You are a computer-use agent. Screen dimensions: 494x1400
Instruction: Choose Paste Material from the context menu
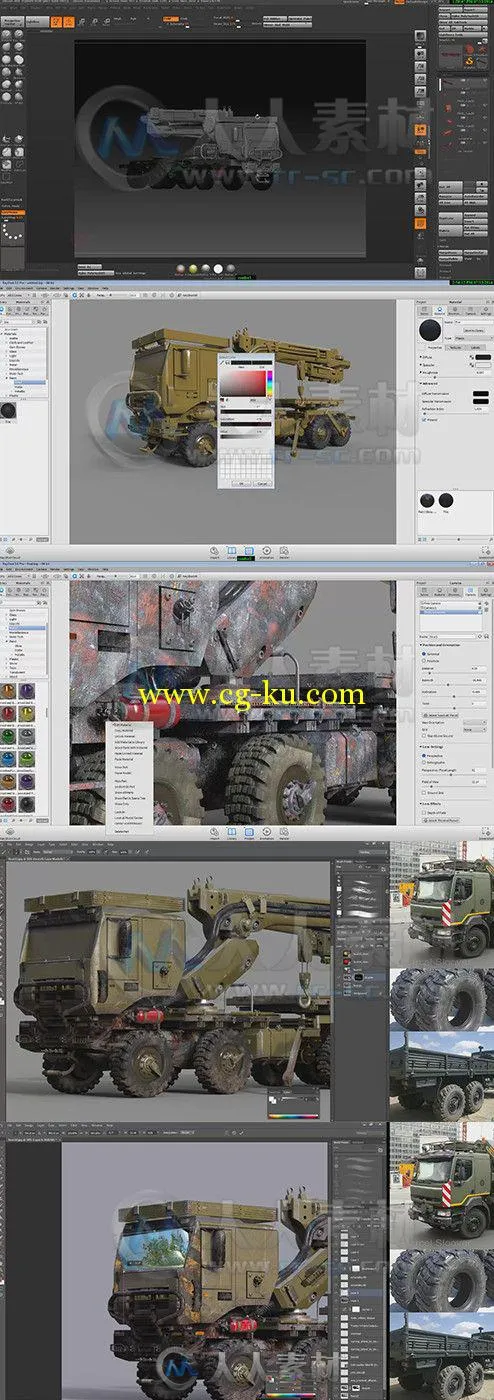(x=124, y=759)
